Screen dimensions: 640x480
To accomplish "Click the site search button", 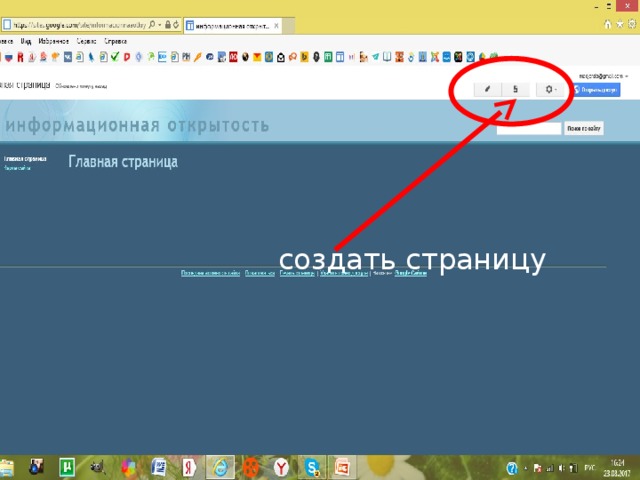I will 584,129.
